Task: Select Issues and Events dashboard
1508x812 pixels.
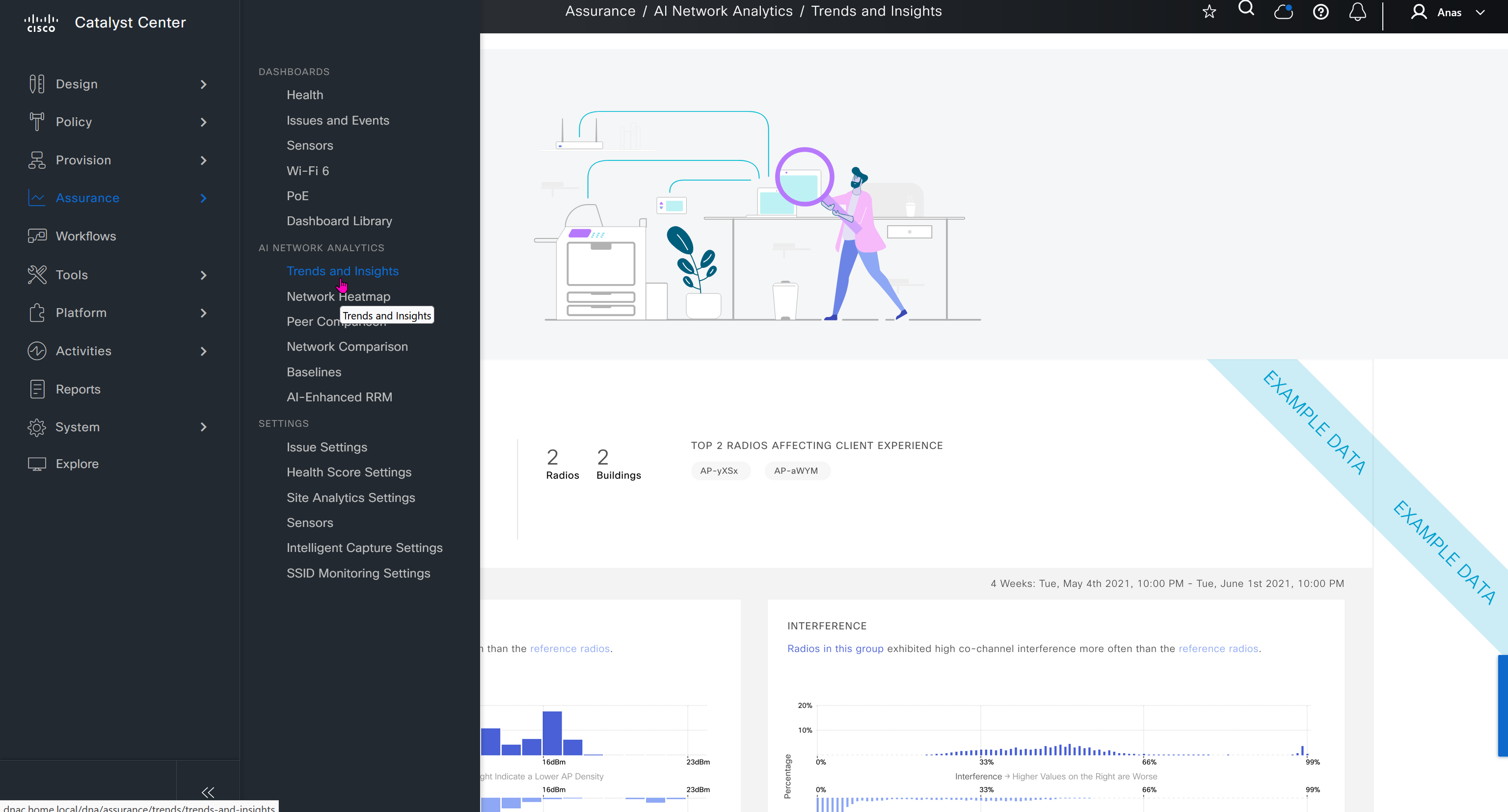Action: click(337, 121)
